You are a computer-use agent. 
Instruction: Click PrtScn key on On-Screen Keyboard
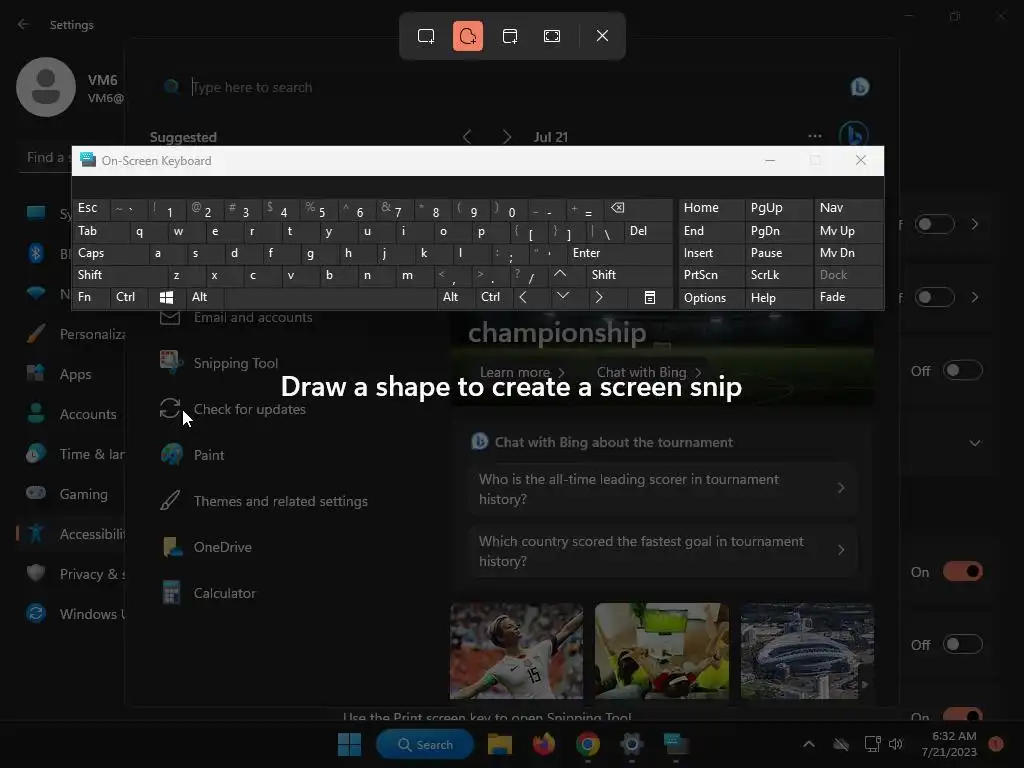(x=711, y=275)
